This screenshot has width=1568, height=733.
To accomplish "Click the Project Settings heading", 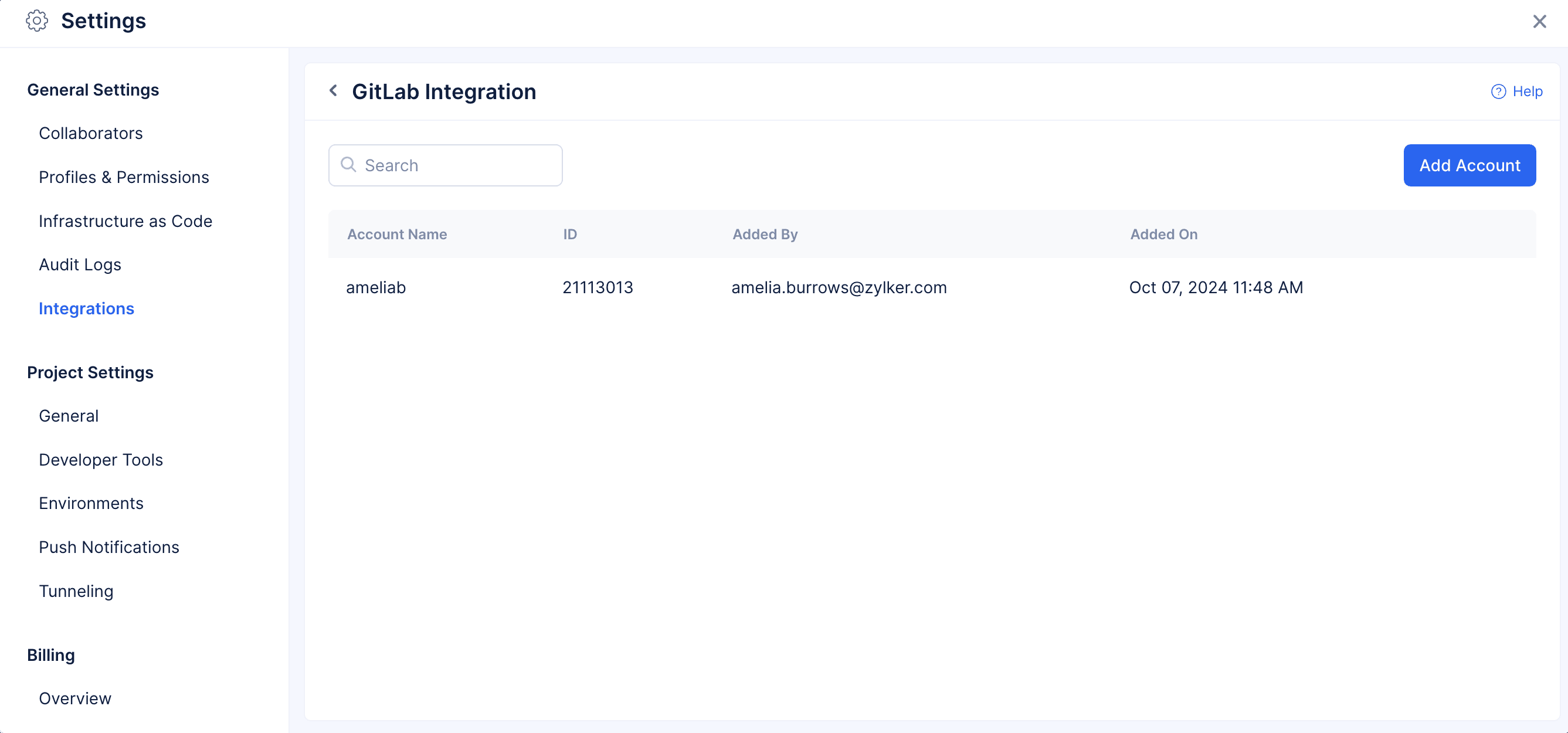I will (90, 372).
